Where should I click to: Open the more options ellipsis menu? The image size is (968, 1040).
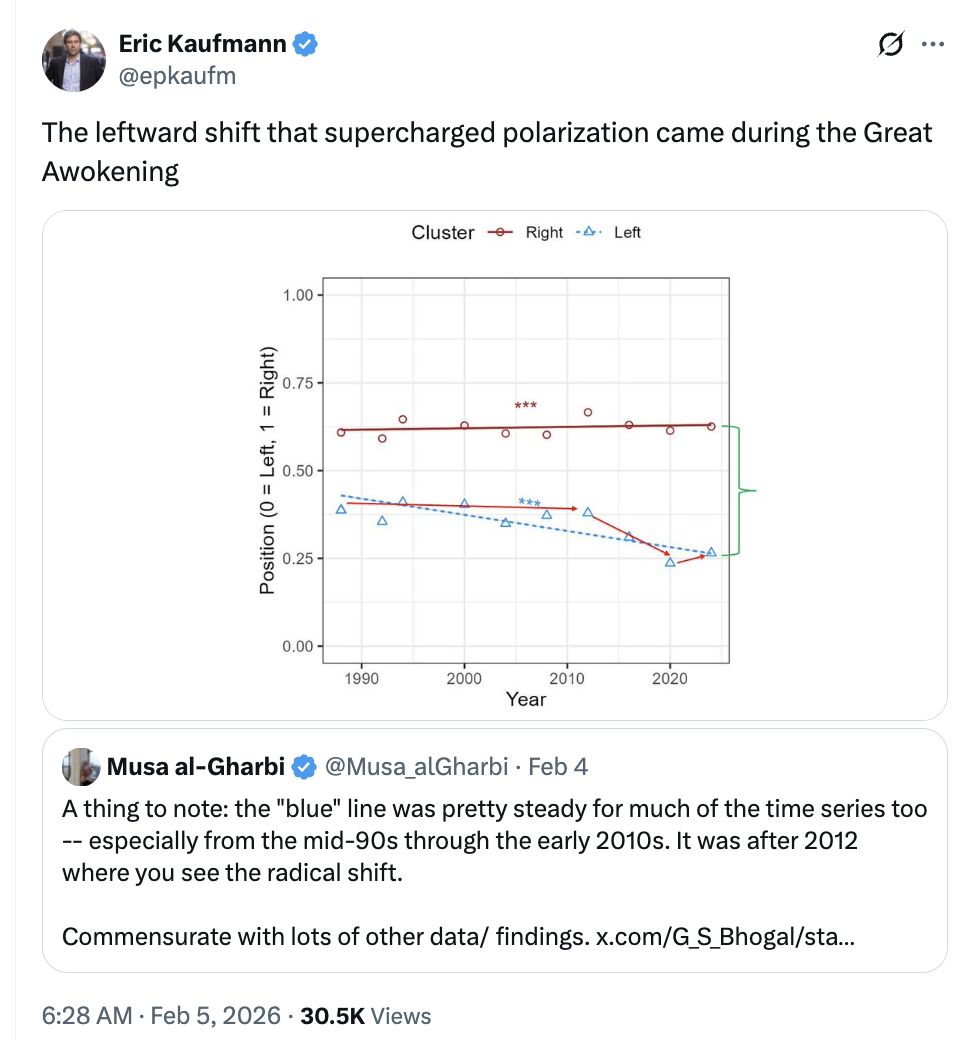click(x=932, y=45)
